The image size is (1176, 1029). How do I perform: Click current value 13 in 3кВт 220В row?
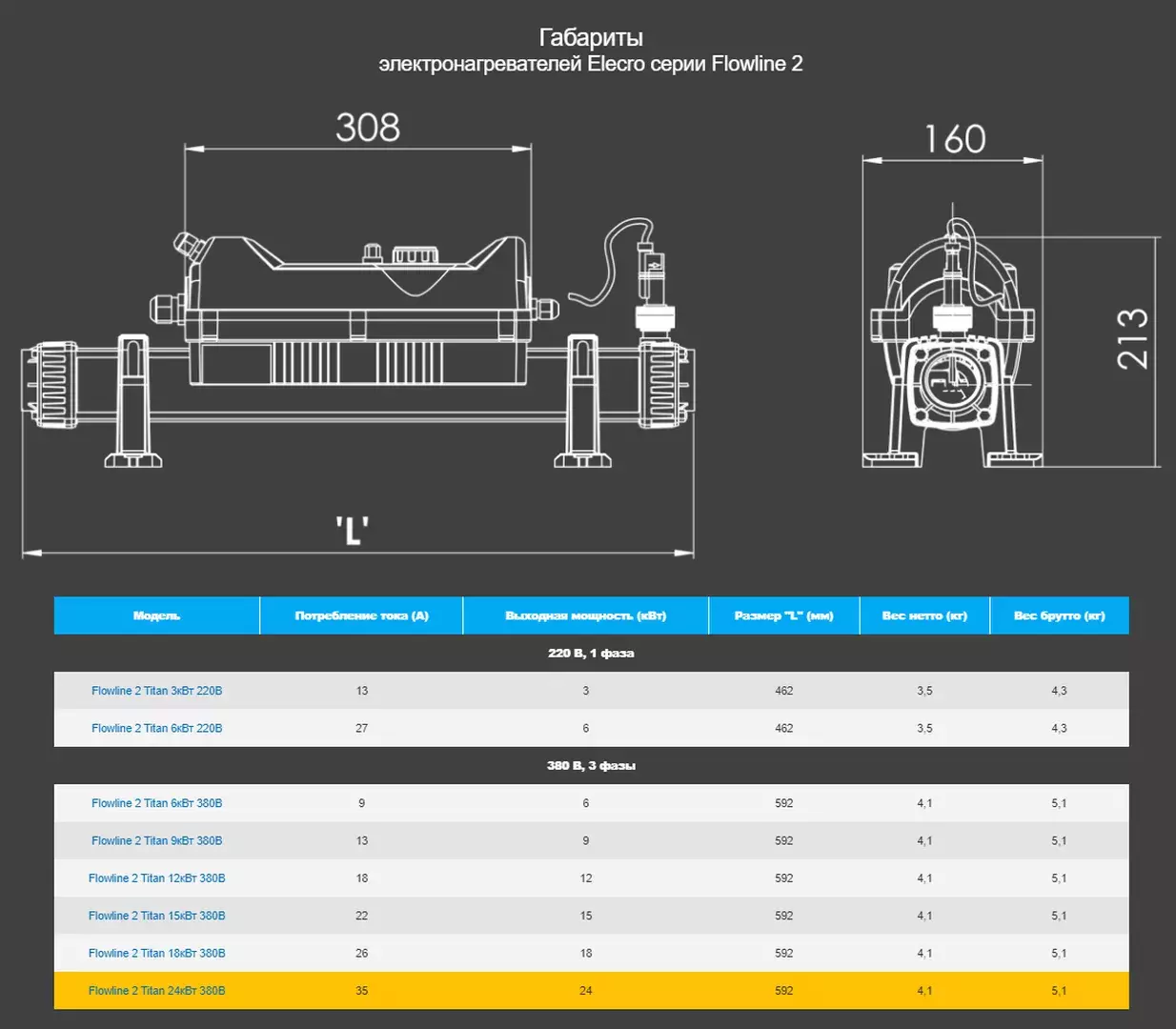(x=361, y=691)
